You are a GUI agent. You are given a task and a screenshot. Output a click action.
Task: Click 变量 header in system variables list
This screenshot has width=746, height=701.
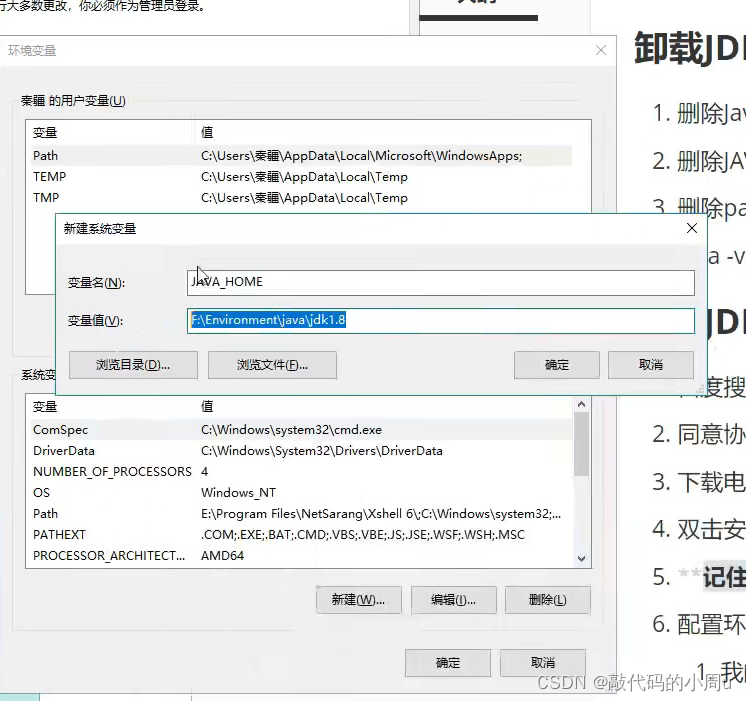point(45,407)
